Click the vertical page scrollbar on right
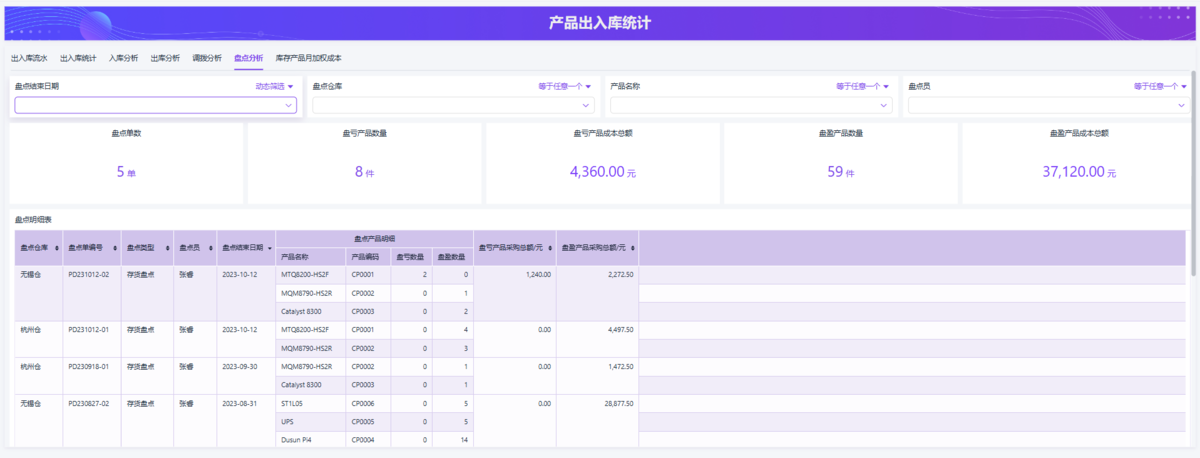The height and width of the screenshot is (458, 1200). (x=1194, y=170)
